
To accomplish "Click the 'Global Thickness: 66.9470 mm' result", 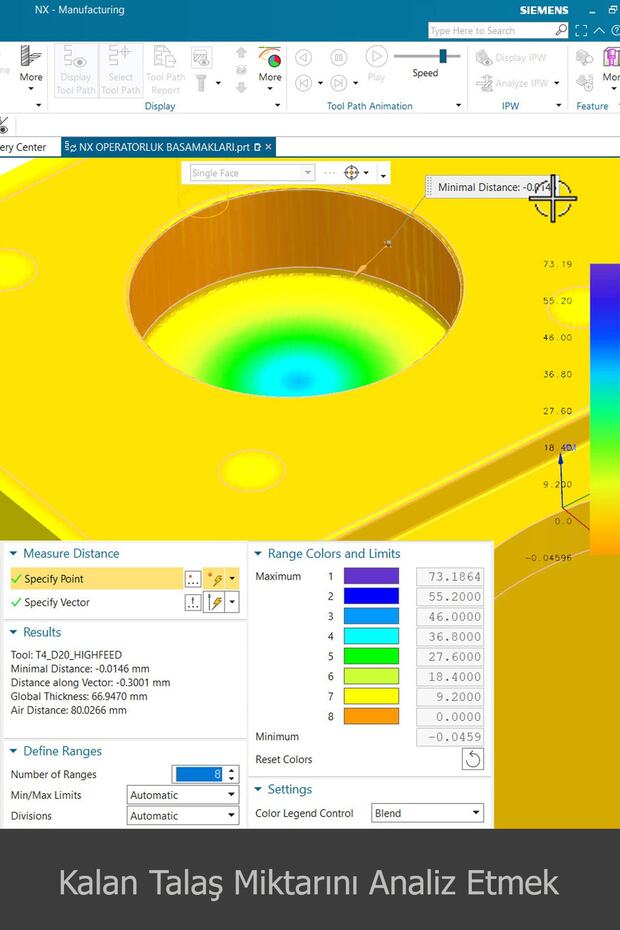I will [x=79, y=696].
